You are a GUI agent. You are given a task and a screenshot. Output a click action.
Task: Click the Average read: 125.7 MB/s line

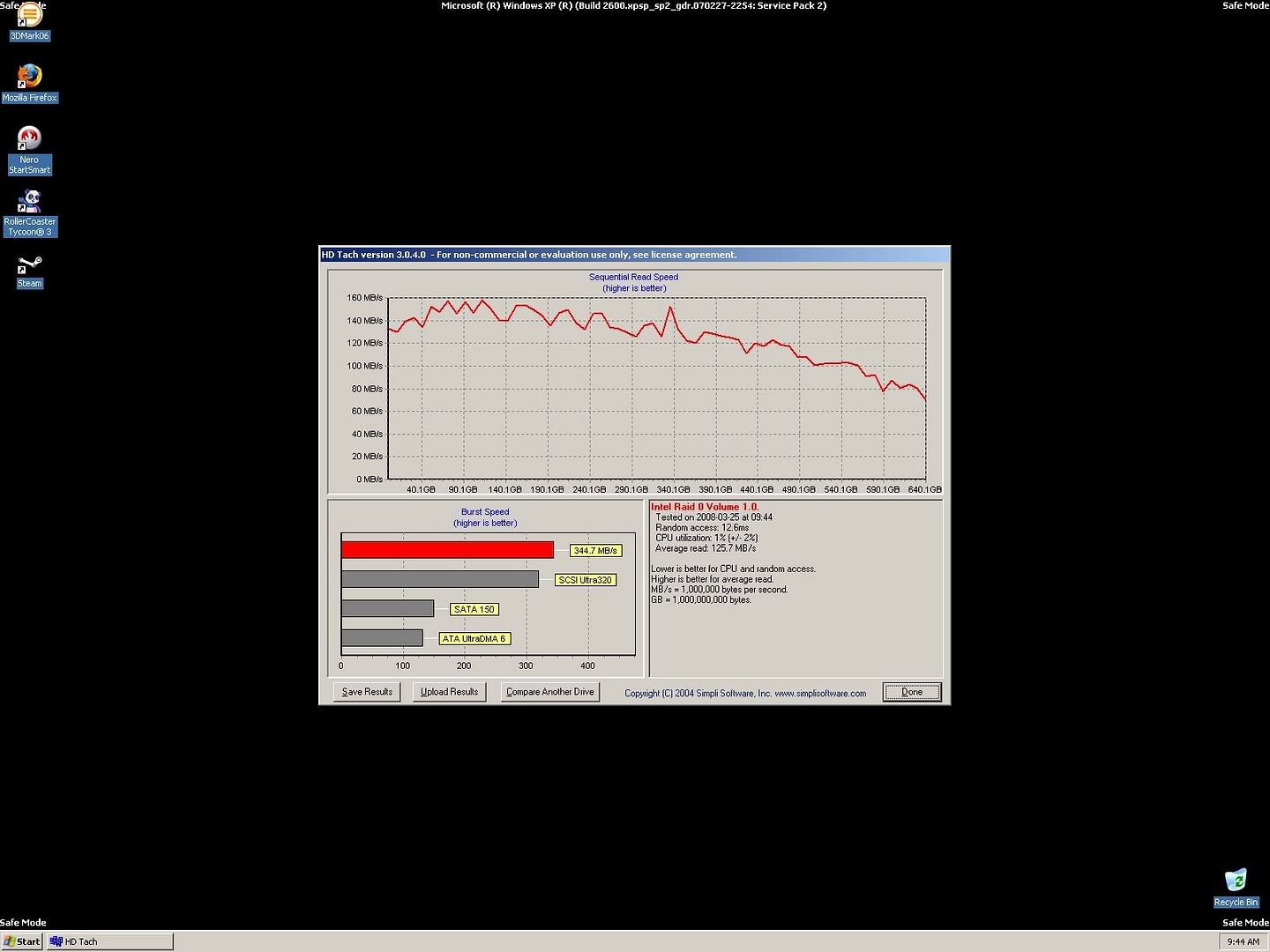click(706, 548)
